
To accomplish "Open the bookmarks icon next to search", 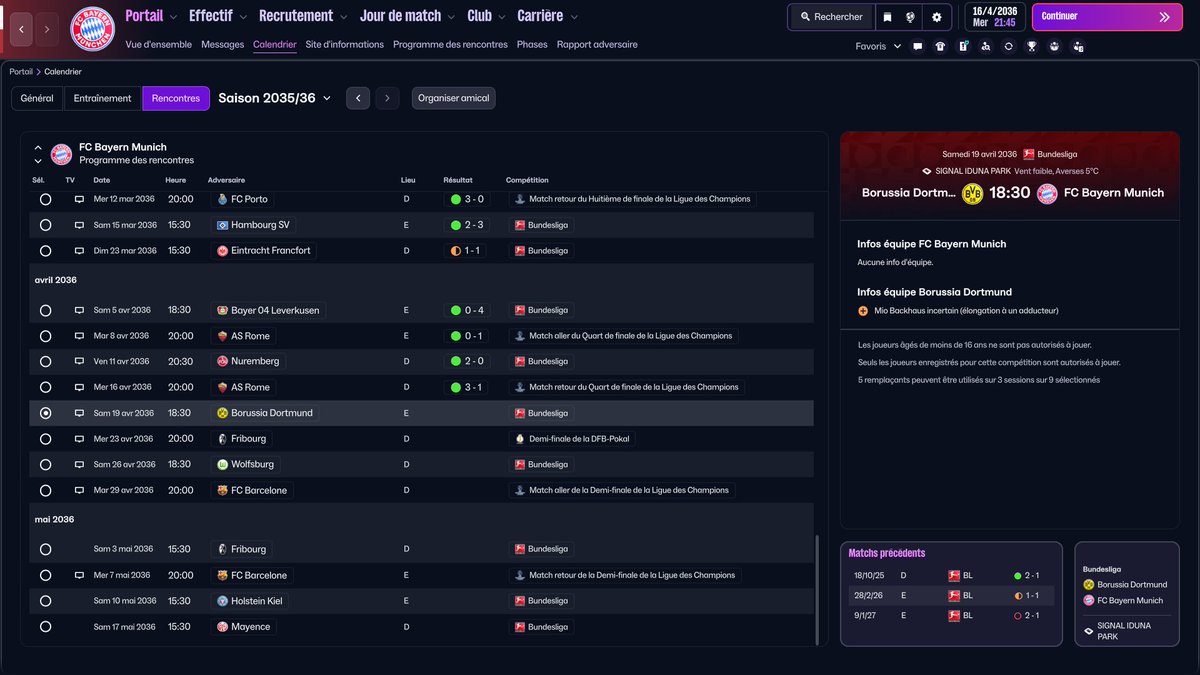I will (887, 17).
